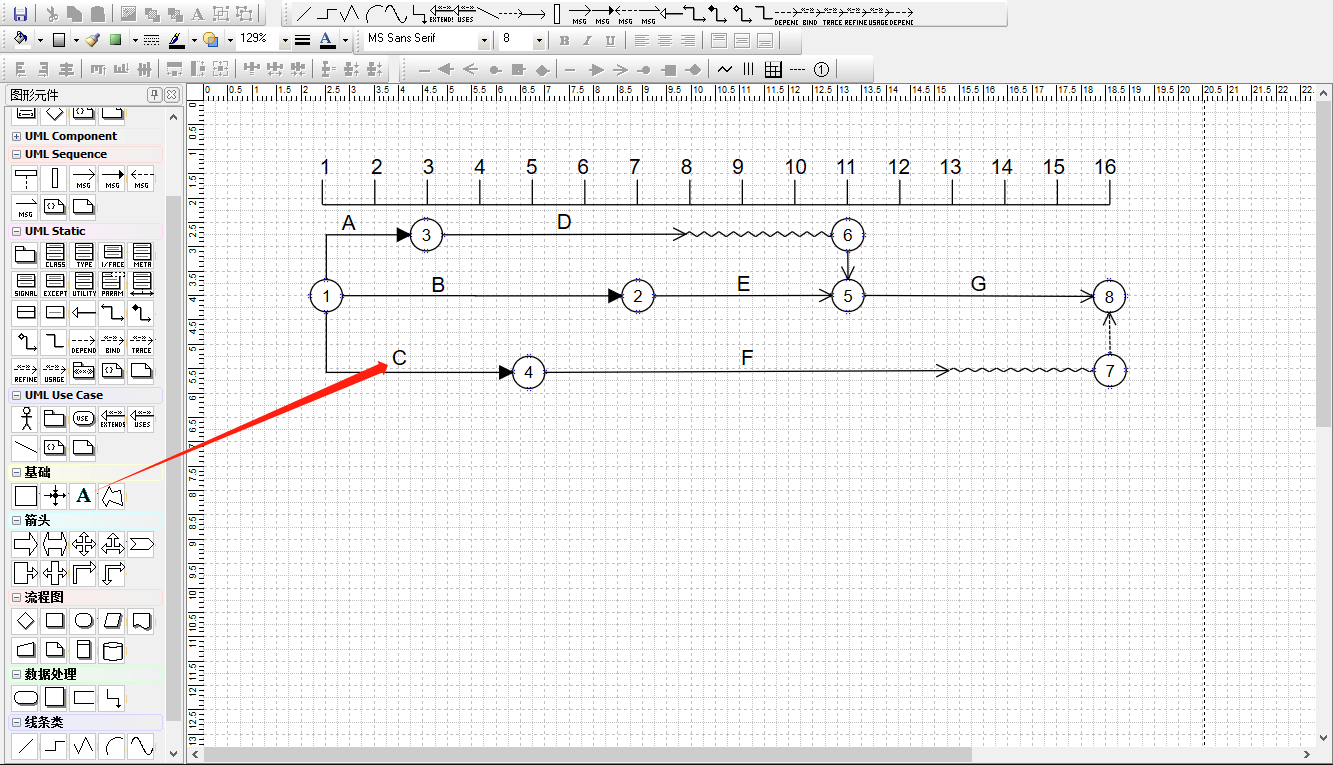This screenshot has height=765, width=1333.
Task: Open the font color 'A' picker
Action: (328, 40)
